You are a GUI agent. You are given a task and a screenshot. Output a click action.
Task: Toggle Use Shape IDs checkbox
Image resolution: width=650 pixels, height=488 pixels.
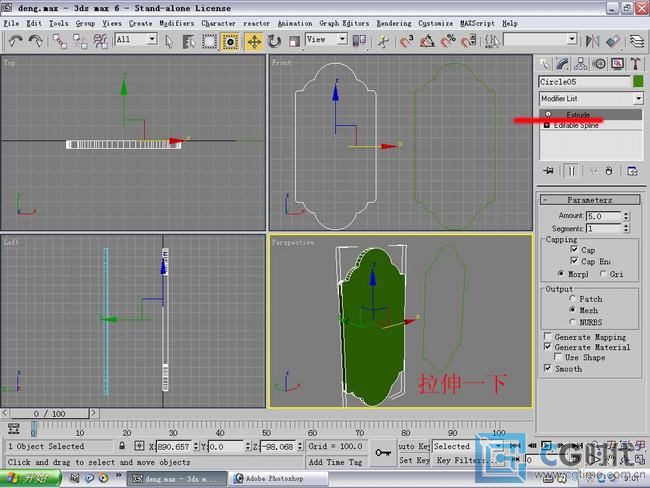pos(558,357)
